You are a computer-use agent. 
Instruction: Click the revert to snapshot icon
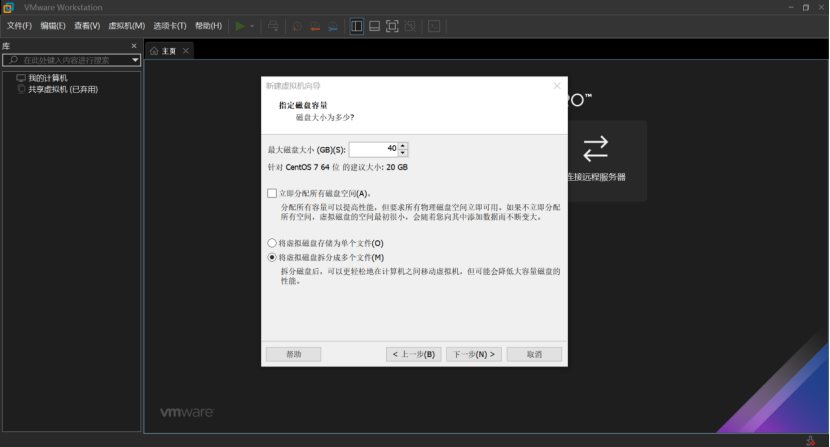point(315,26)
